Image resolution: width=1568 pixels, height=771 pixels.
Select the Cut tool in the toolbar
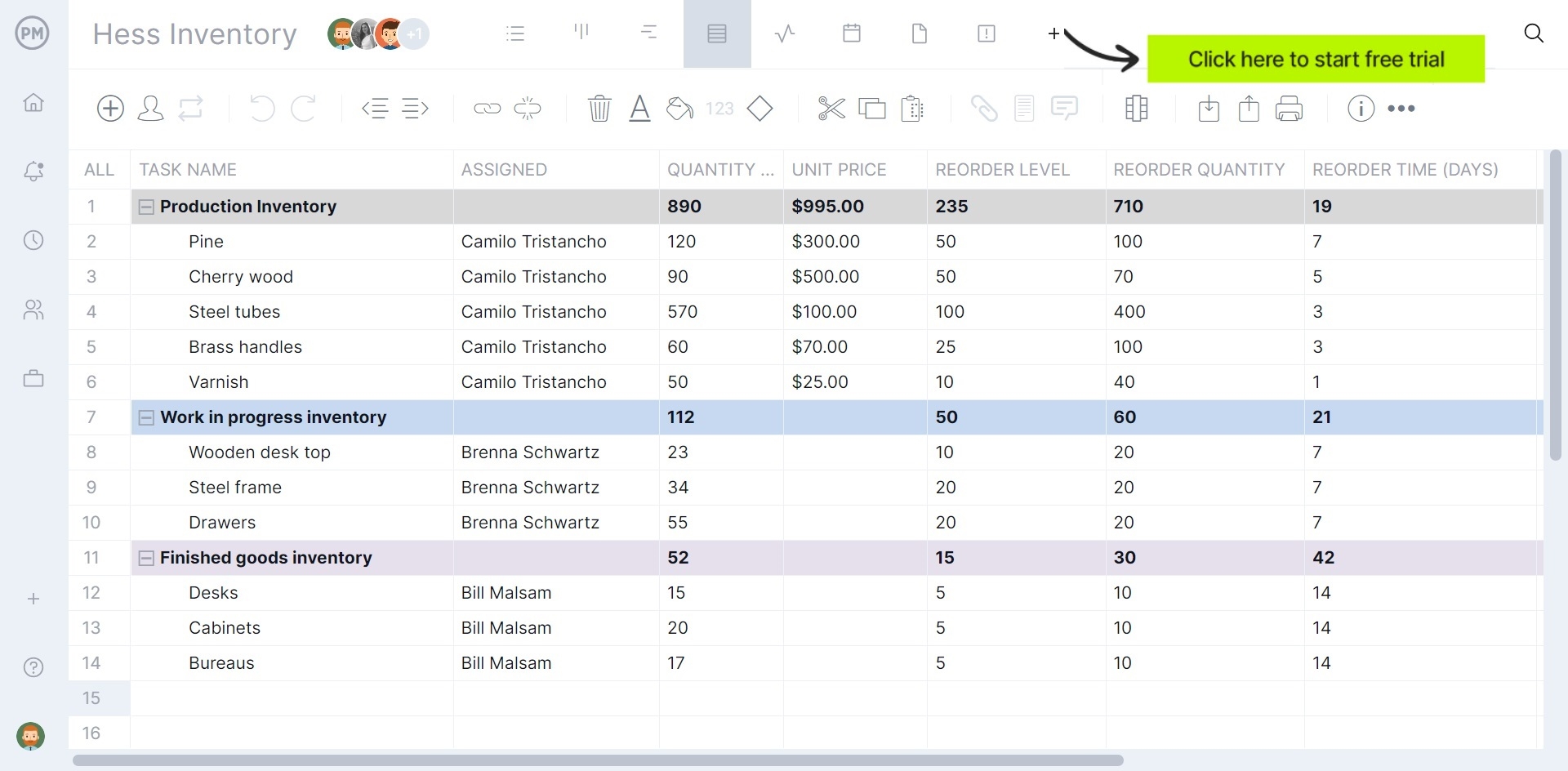click(x=831, y=108)
